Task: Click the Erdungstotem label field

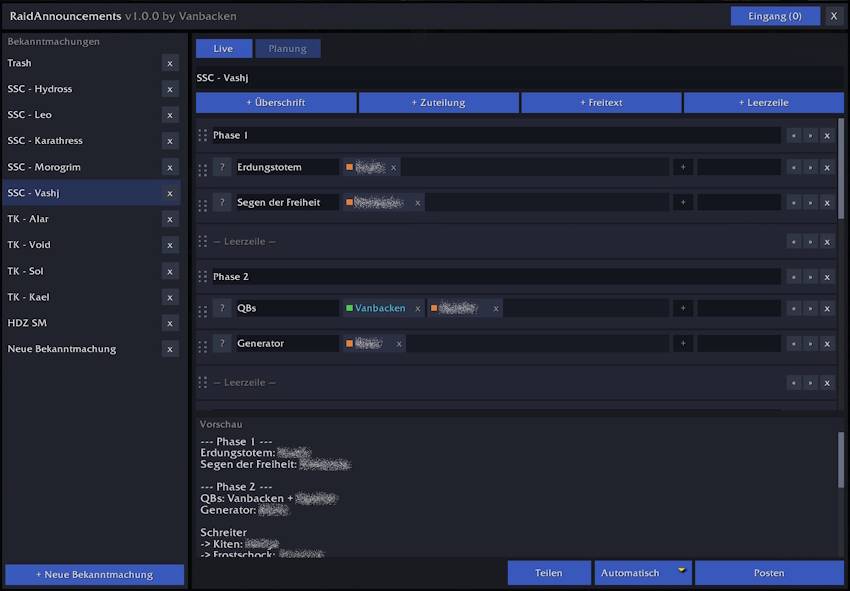Action: (x=287, y=167)
